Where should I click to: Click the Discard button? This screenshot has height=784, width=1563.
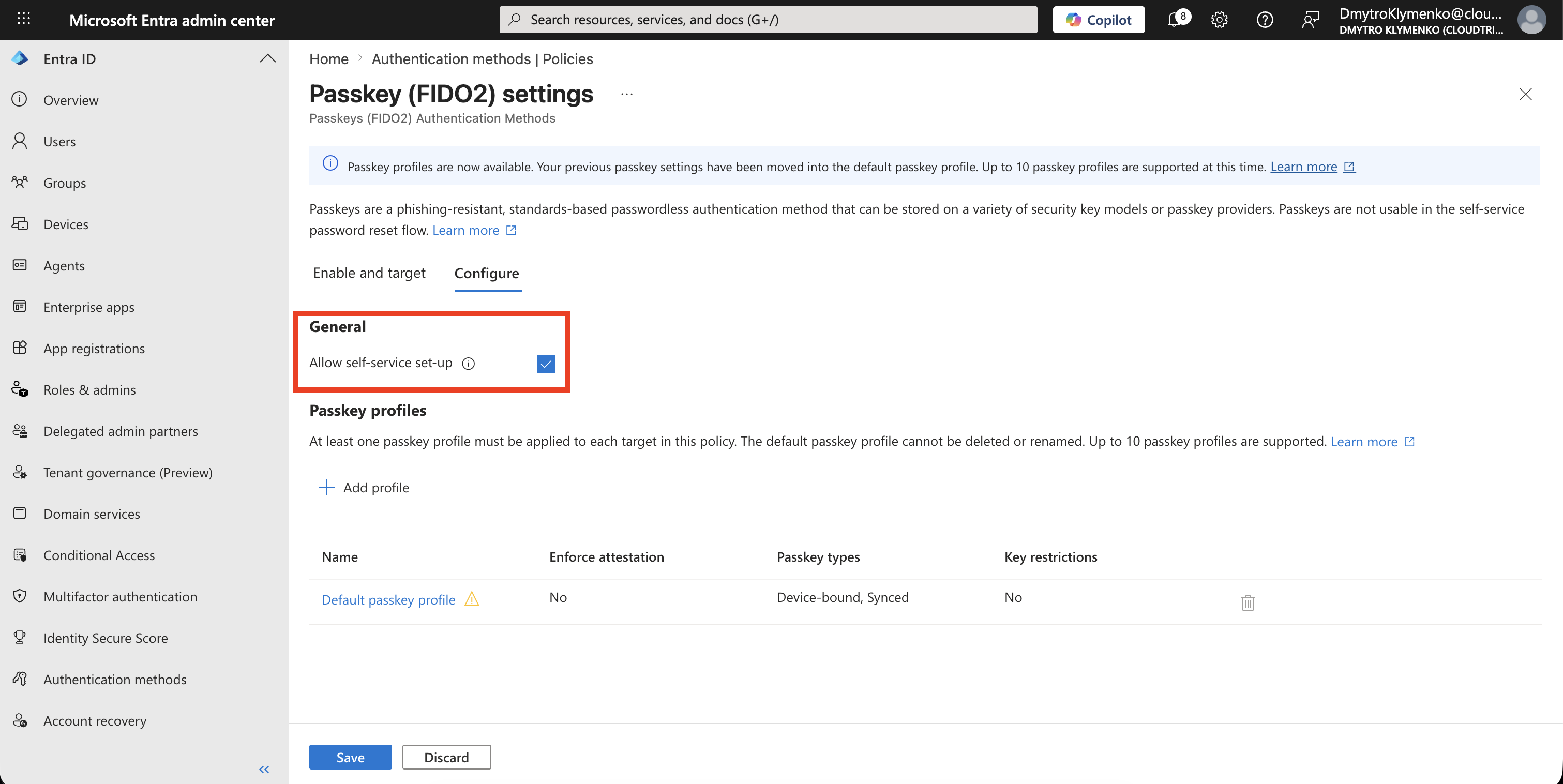[x=446, y=757]
